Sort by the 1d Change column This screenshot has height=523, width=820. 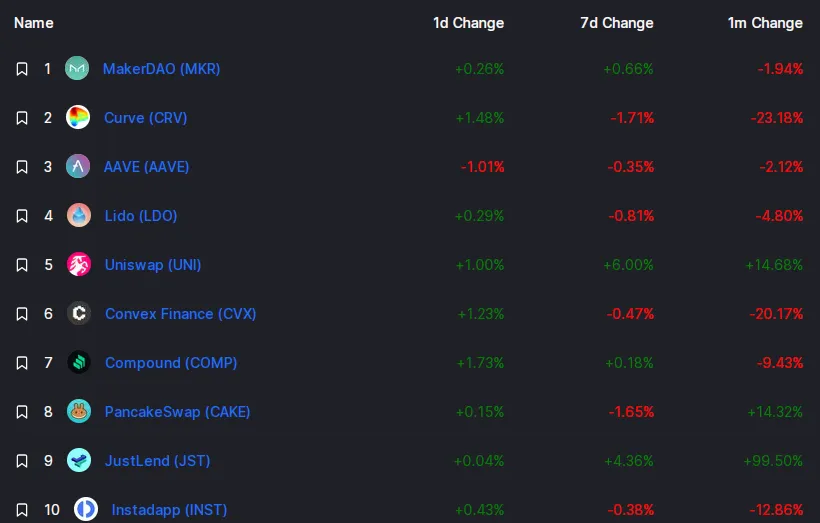tap(469, 23)
